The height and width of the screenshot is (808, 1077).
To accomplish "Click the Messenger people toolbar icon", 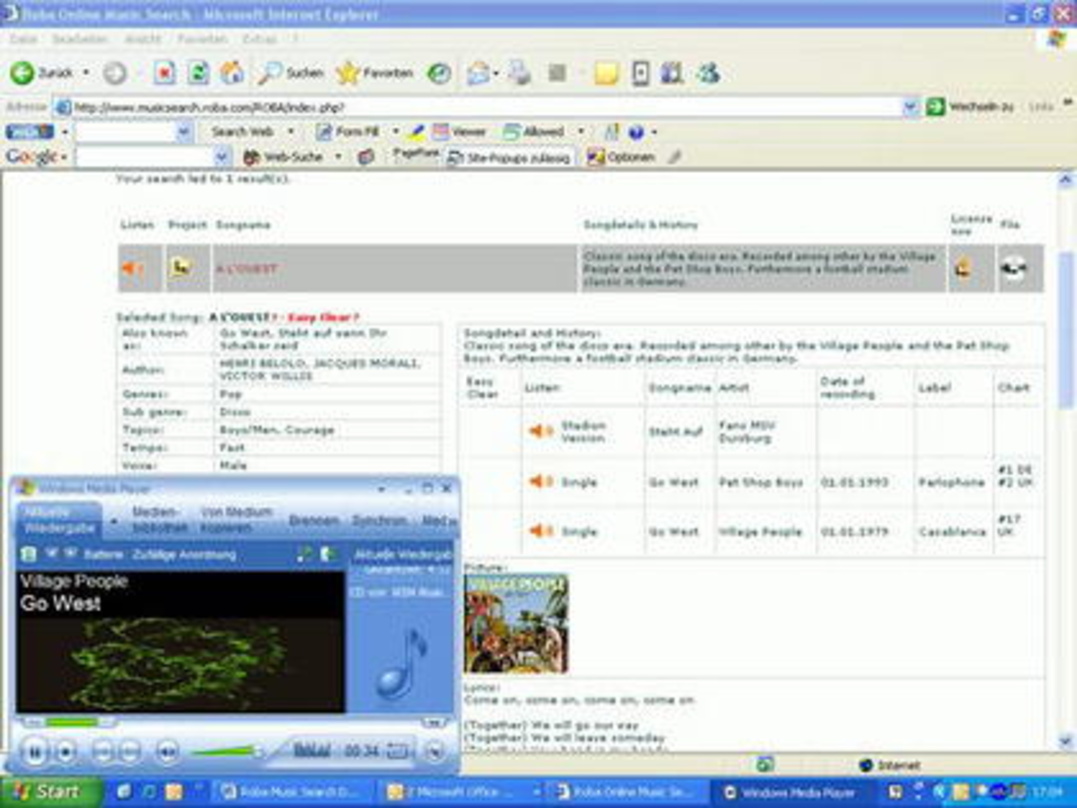I will click(708, 73).
